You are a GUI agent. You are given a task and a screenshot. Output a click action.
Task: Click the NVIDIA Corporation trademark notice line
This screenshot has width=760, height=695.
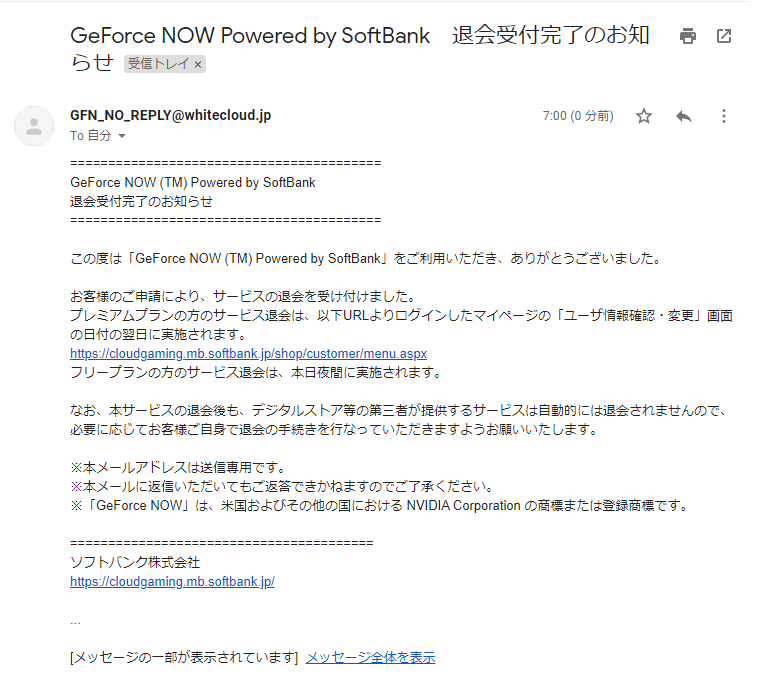click(x=380, y=506)
